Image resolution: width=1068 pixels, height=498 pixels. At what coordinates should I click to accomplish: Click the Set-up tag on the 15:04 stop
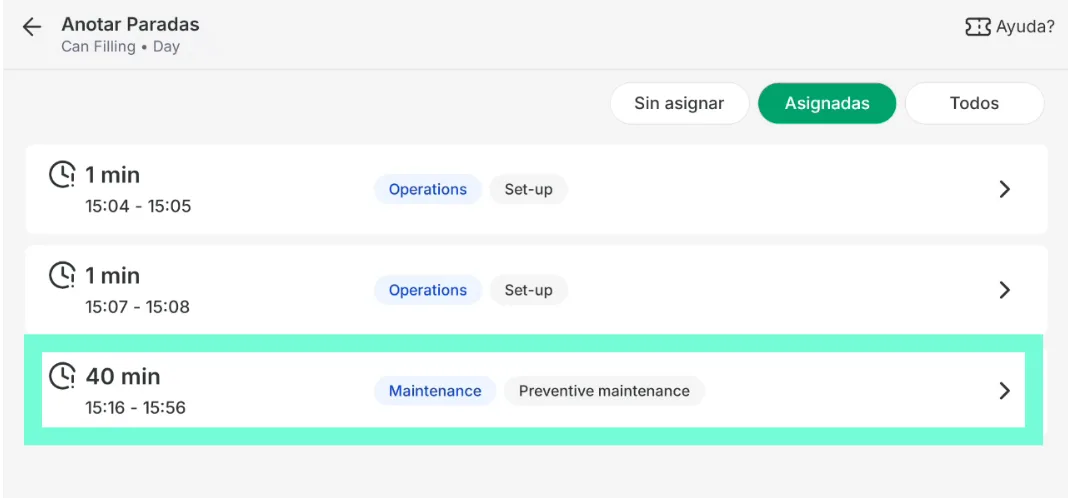(x=529, y=189)
